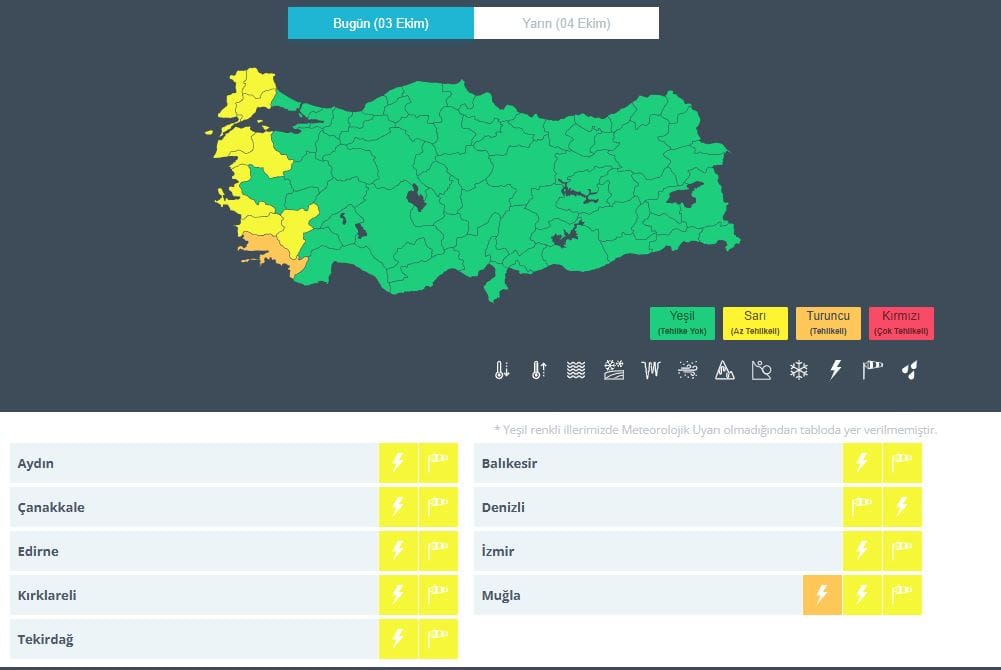1001x670 pixels.
Task: Open the İzmir row in warnings table
Action: click(x=658, y=551)
